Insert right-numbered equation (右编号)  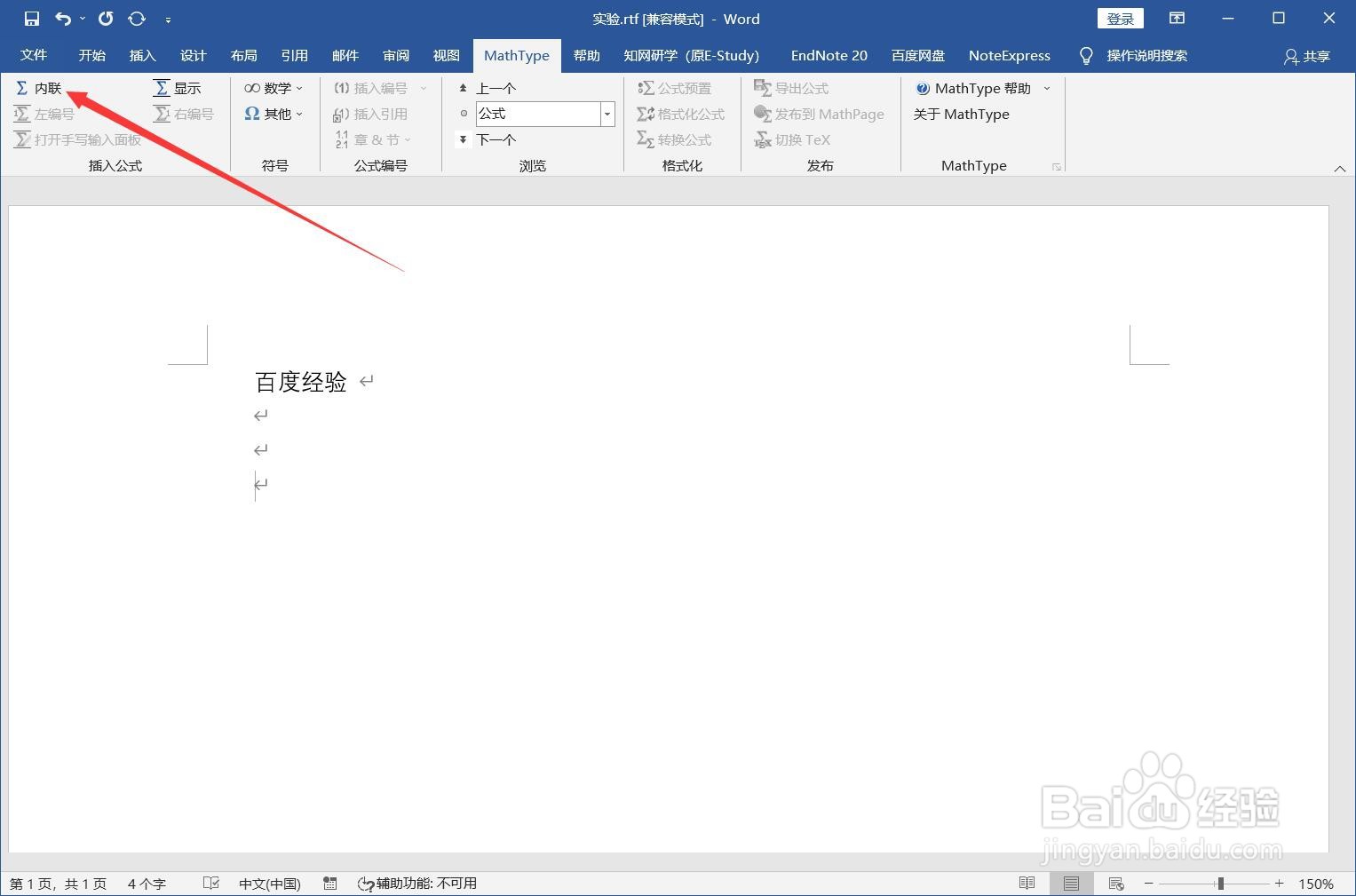tap(184, 114)
